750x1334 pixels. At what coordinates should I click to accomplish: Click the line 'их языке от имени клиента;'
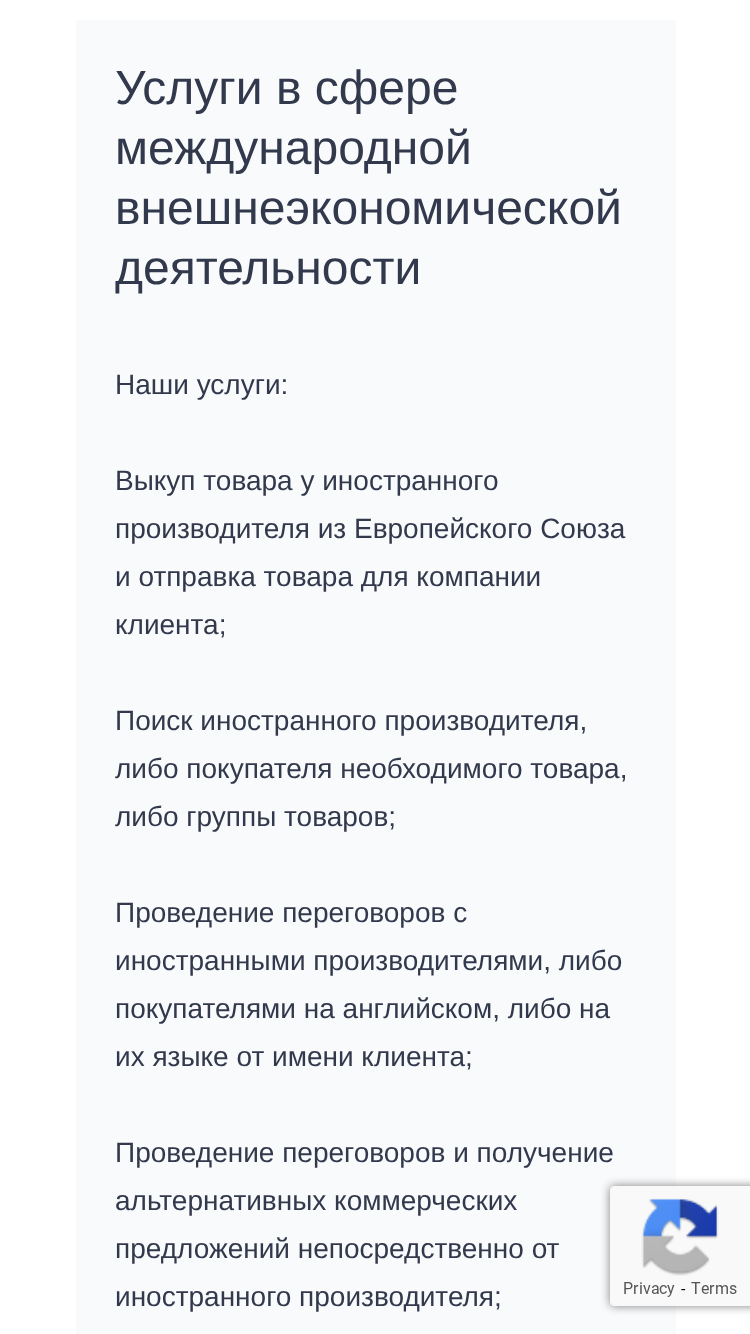(293, 1057)
